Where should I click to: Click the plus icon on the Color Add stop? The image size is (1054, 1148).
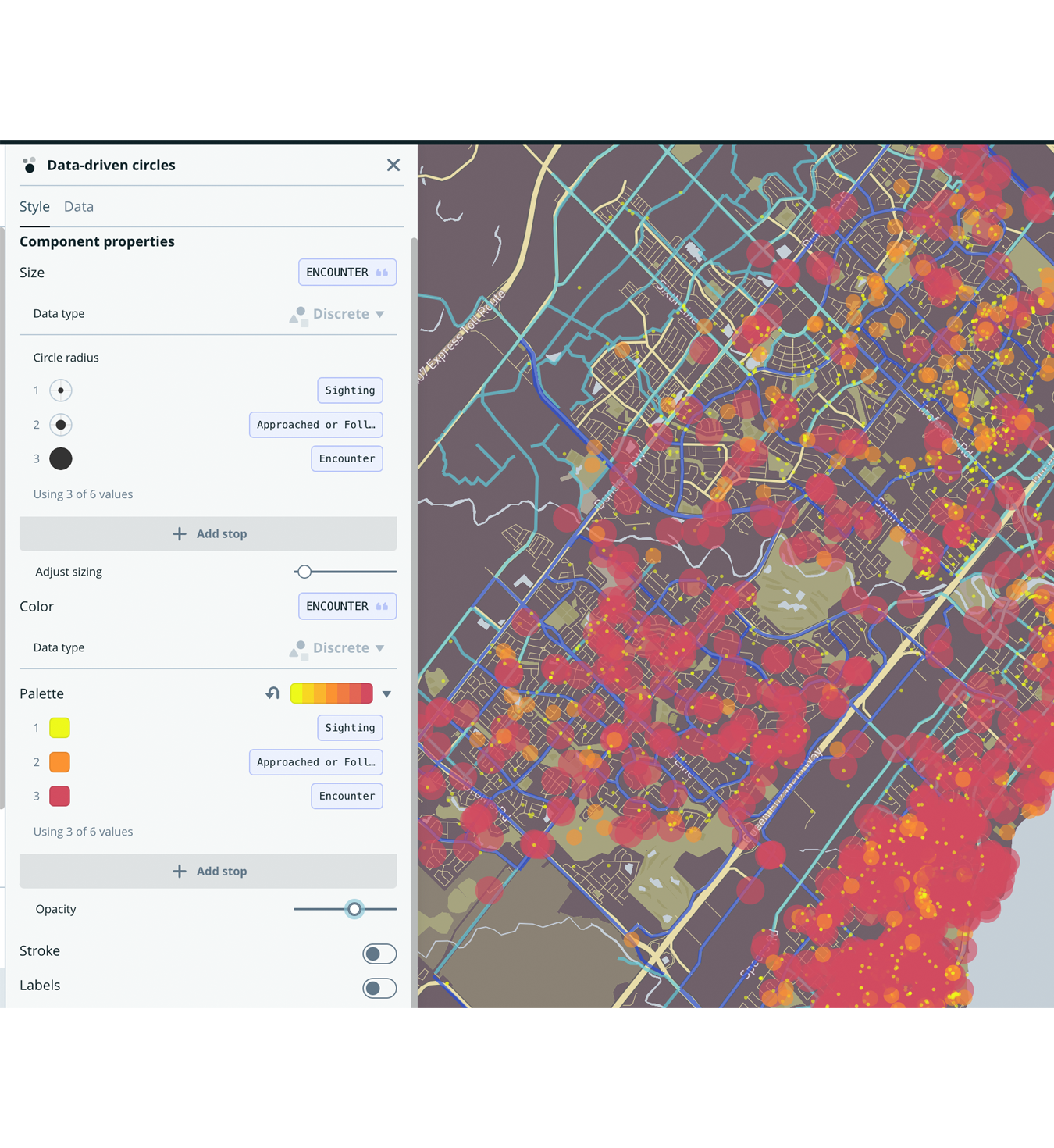(x=180, y=871)
